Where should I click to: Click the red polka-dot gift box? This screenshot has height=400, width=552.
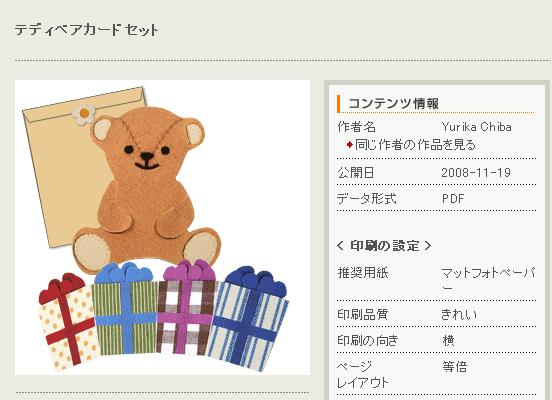click(x=69, y=322)
